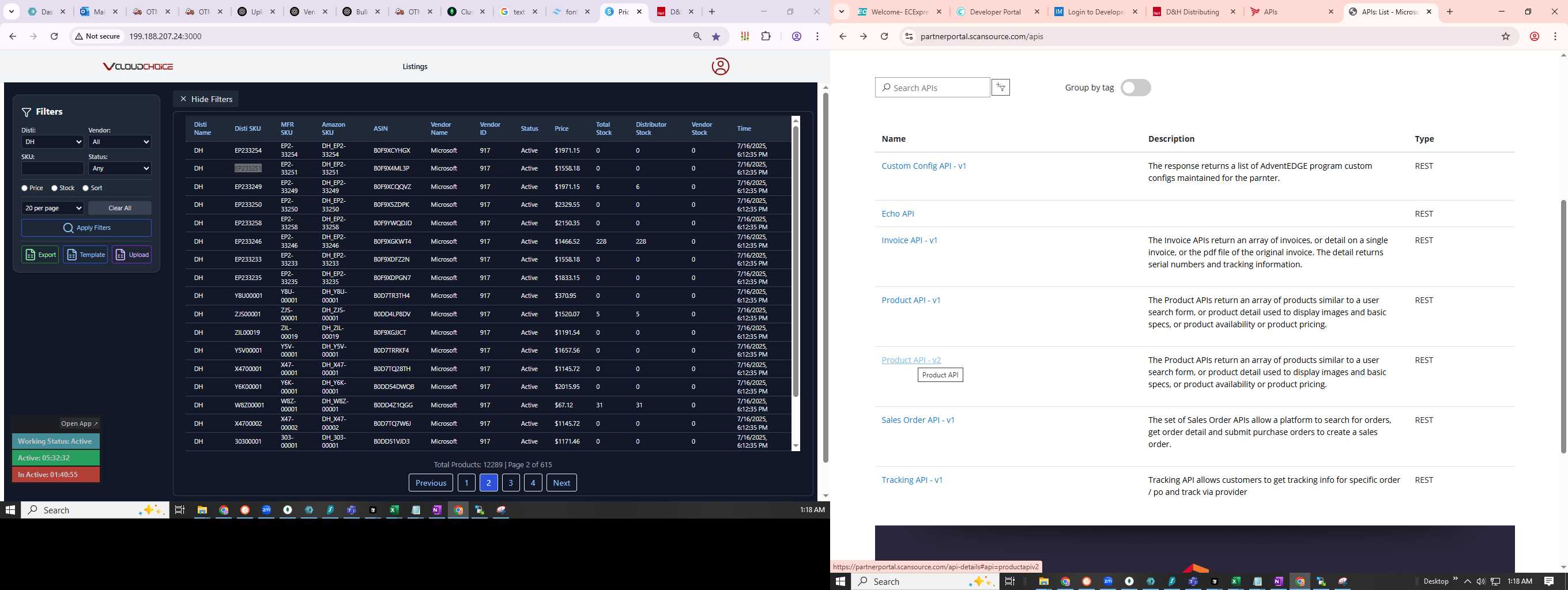Open the Custom Config API - v1 link
This screenshot has height=590, width=1568.
point(924,166)
